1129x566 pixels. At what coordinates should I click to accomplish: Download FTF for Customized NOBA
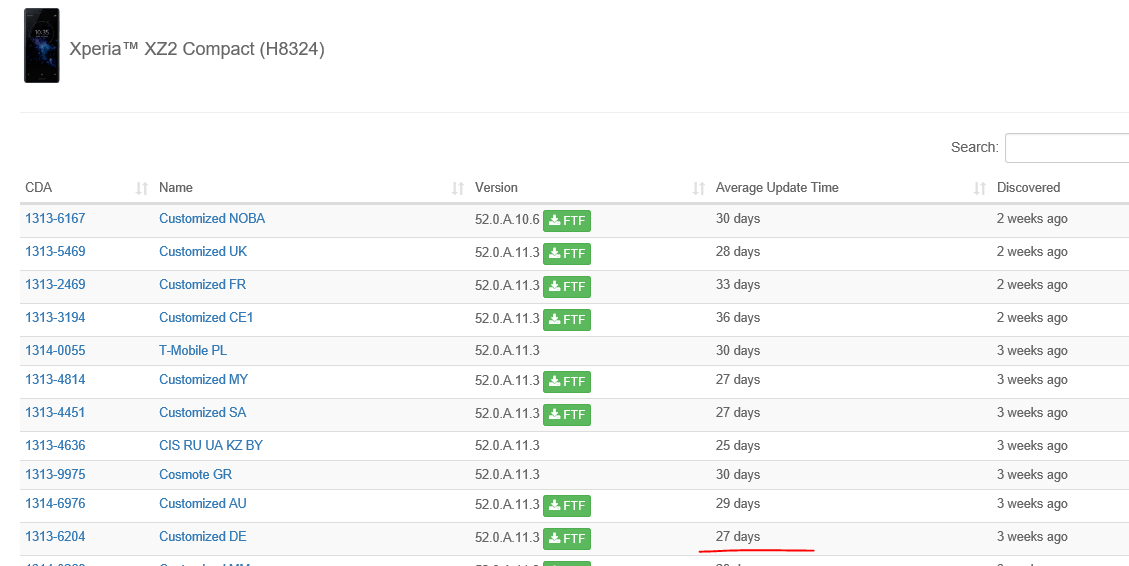point(567,220)
